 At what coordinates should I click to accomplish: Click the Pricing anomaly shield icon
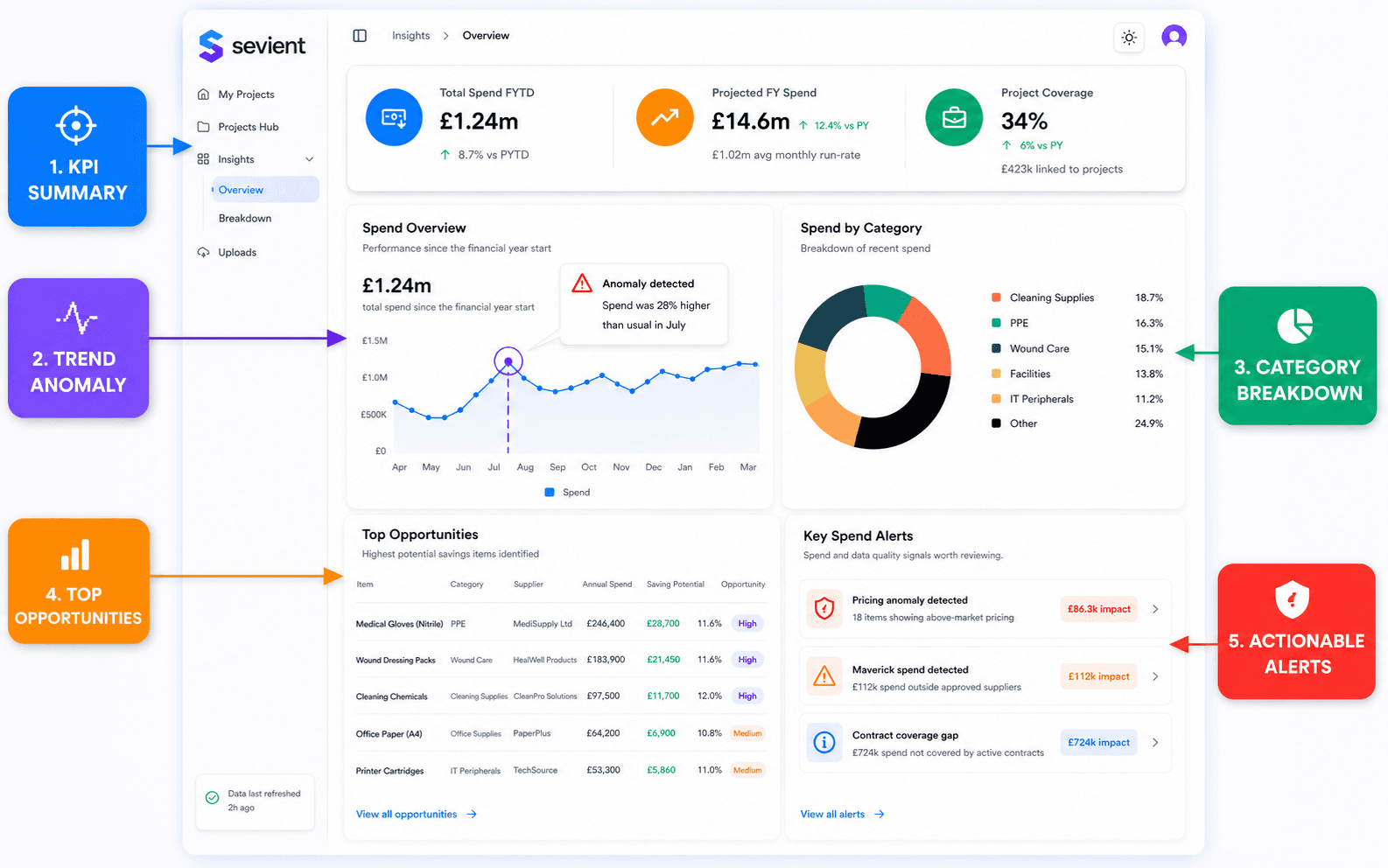[824, 608]
